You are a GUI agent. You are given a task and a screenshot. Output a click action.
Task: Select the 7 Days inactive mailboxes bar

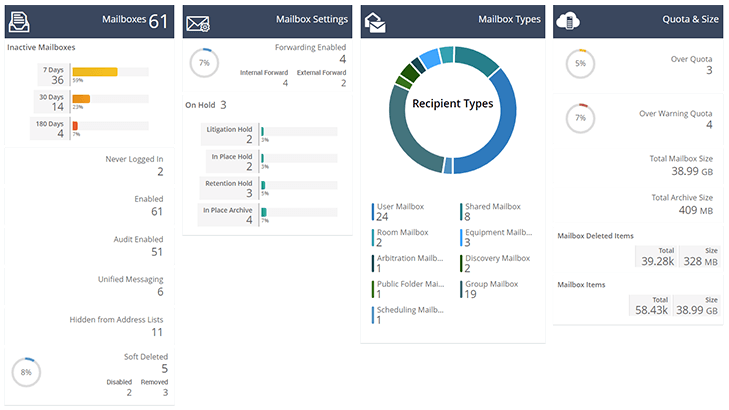tap(95, 72)
